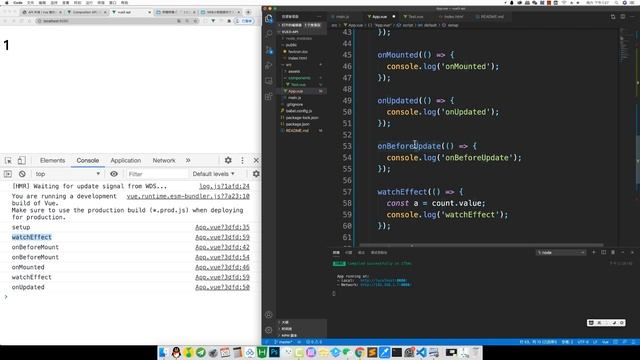Screen dimensions: 640x360
Task: Add a new terminal with plus icon
Action: tap(594, 253)
